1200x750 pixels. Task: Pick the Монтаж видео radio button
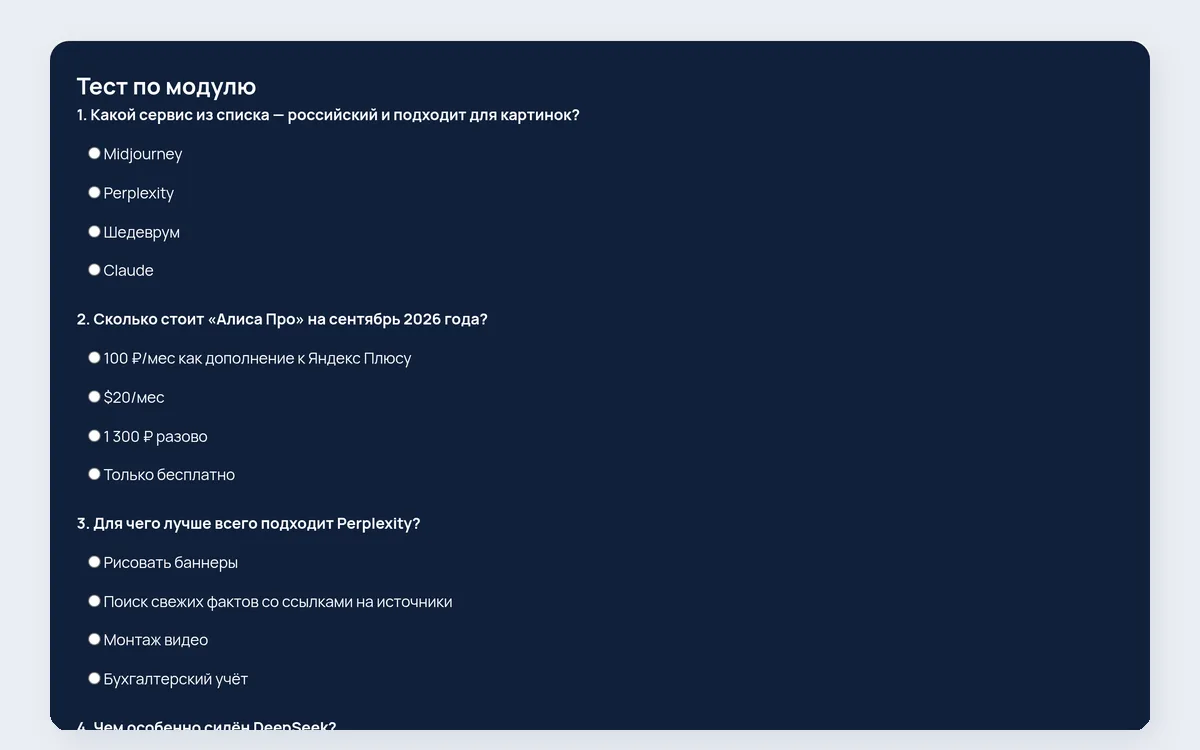(94, 638)
